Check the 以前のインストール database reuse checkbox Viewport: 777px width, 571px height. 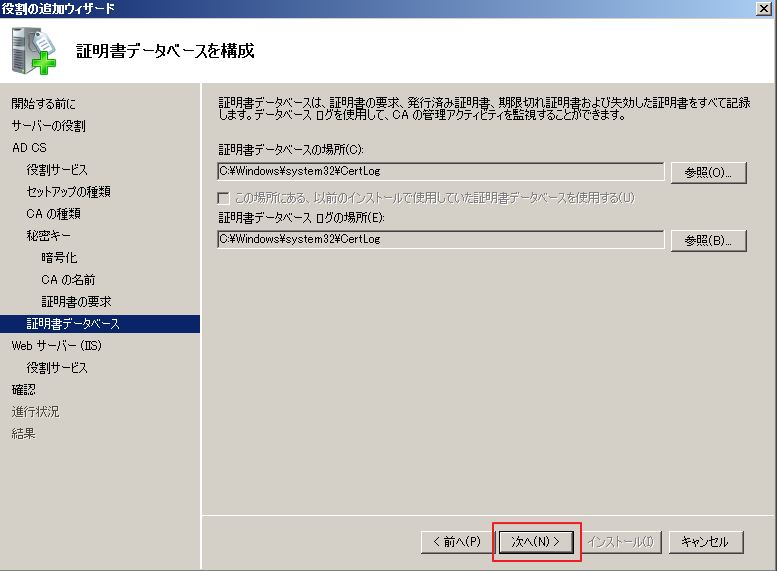click(223, 198)
